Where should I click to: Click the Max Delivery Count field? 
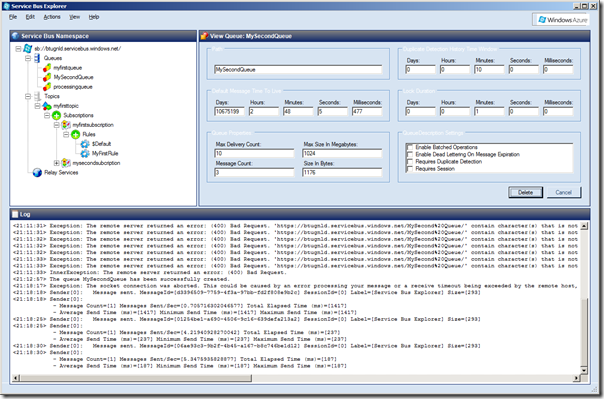tap(254, 153)
